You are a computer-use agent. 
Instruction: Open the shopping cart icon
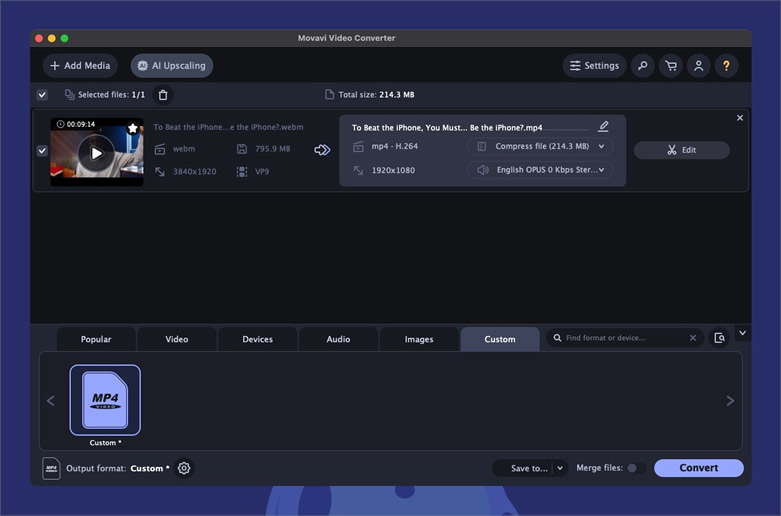pyautogui.click(x=671, y=66)
